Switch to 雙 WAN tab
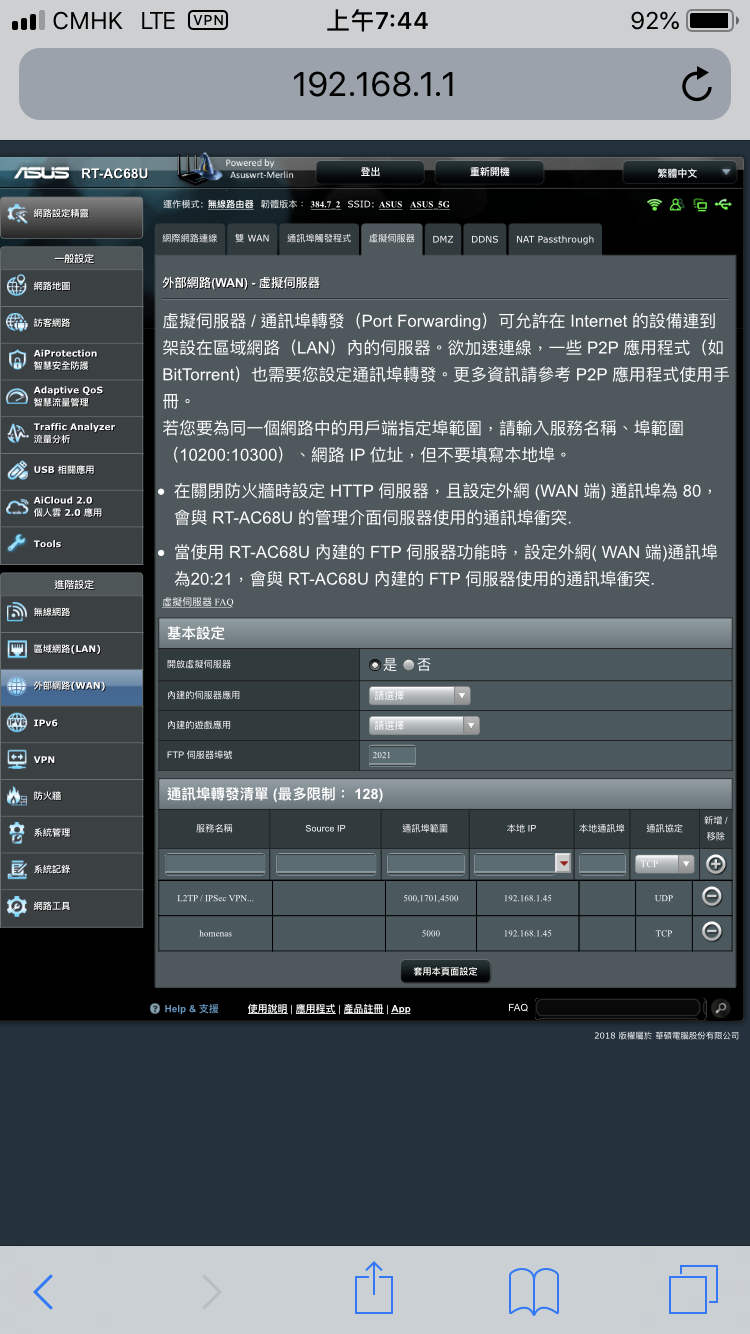 252,239
